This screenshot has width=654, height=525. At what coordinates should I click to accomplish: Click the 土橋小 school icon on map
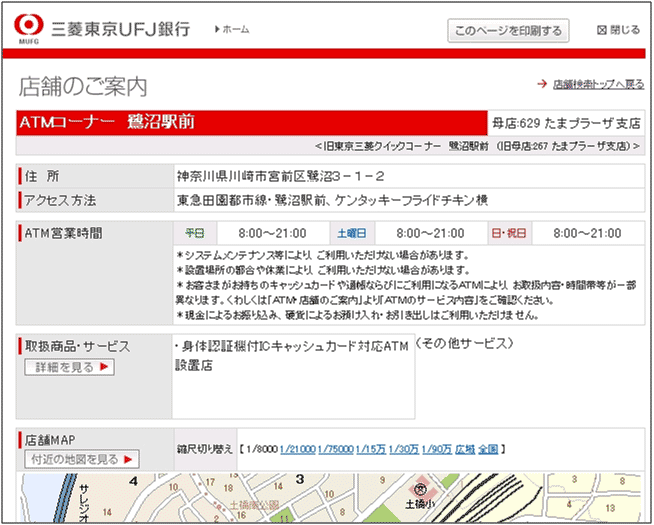click(x=420, y=490)
